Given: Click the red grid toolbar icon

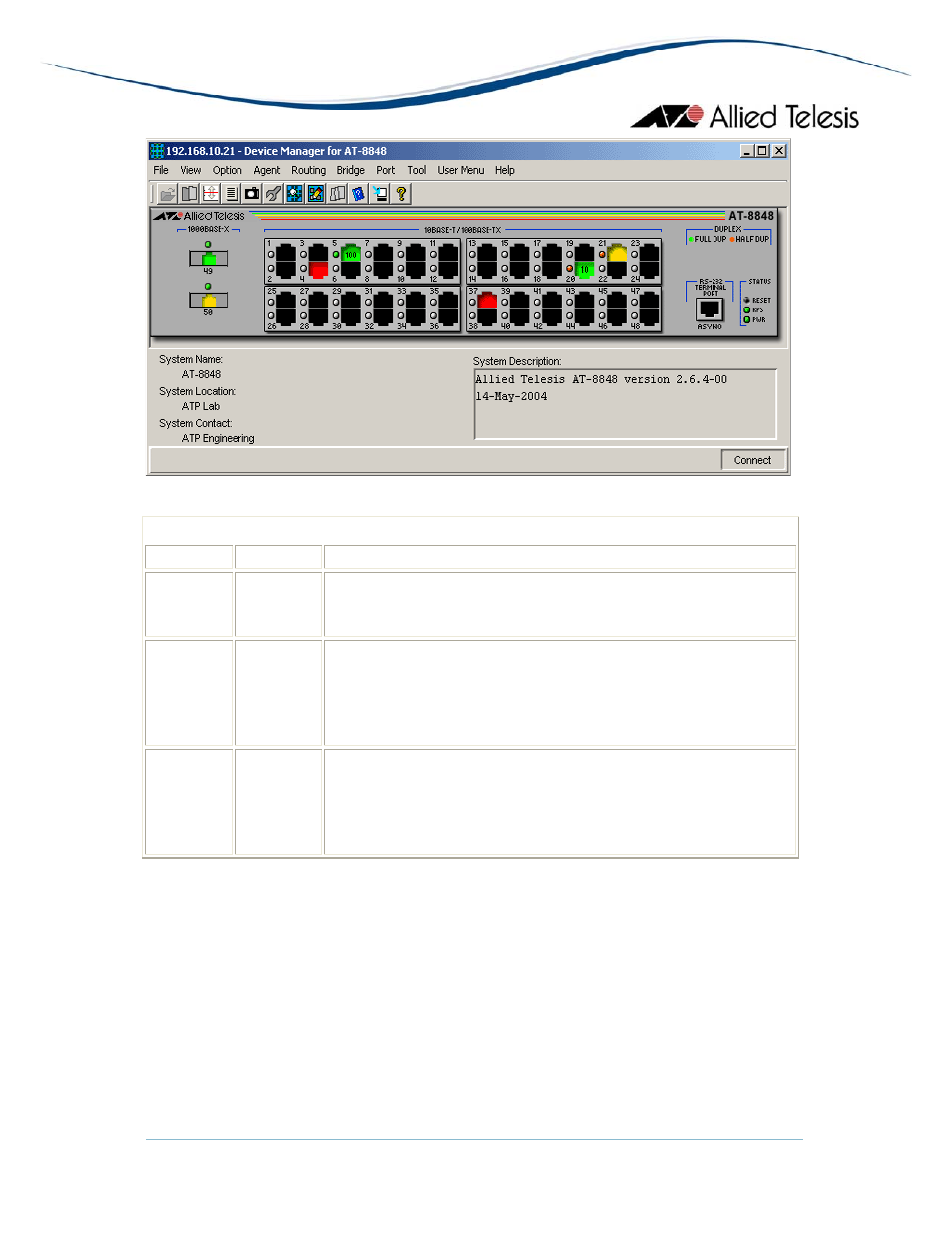Looking at the screenshot, I should pyautogui.click(x=210, y=194).
